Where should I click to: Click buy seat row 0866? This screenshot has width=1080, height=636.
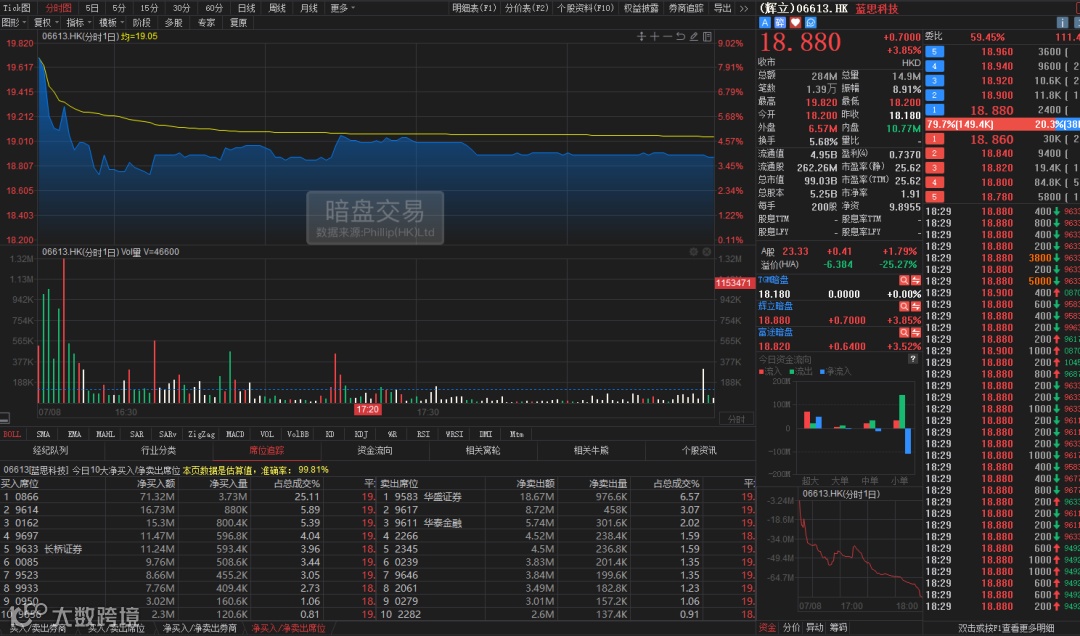click(189, 497)
